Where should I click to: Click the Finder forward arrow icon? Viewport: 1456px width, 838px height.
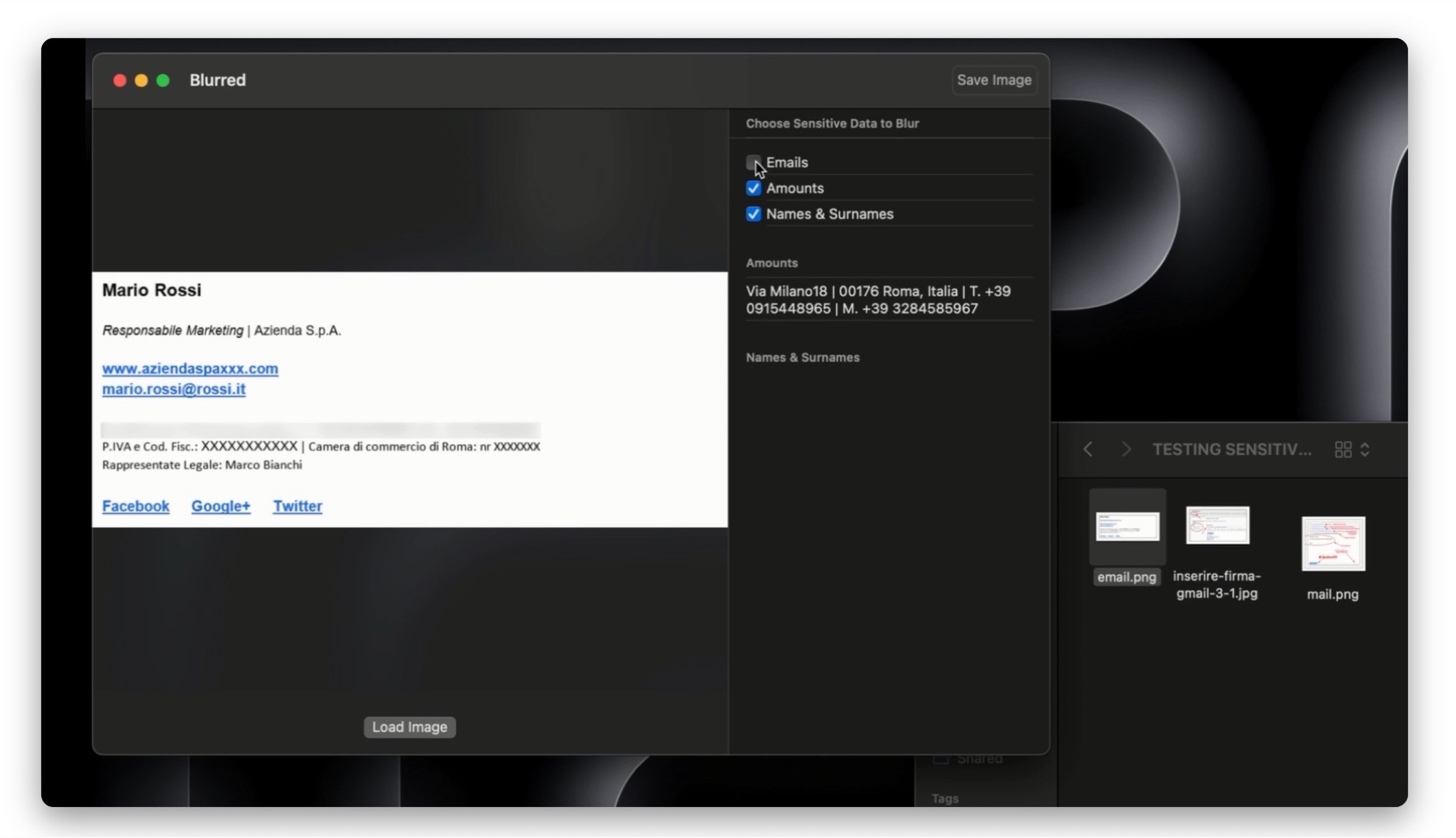tap(1126, 449)
